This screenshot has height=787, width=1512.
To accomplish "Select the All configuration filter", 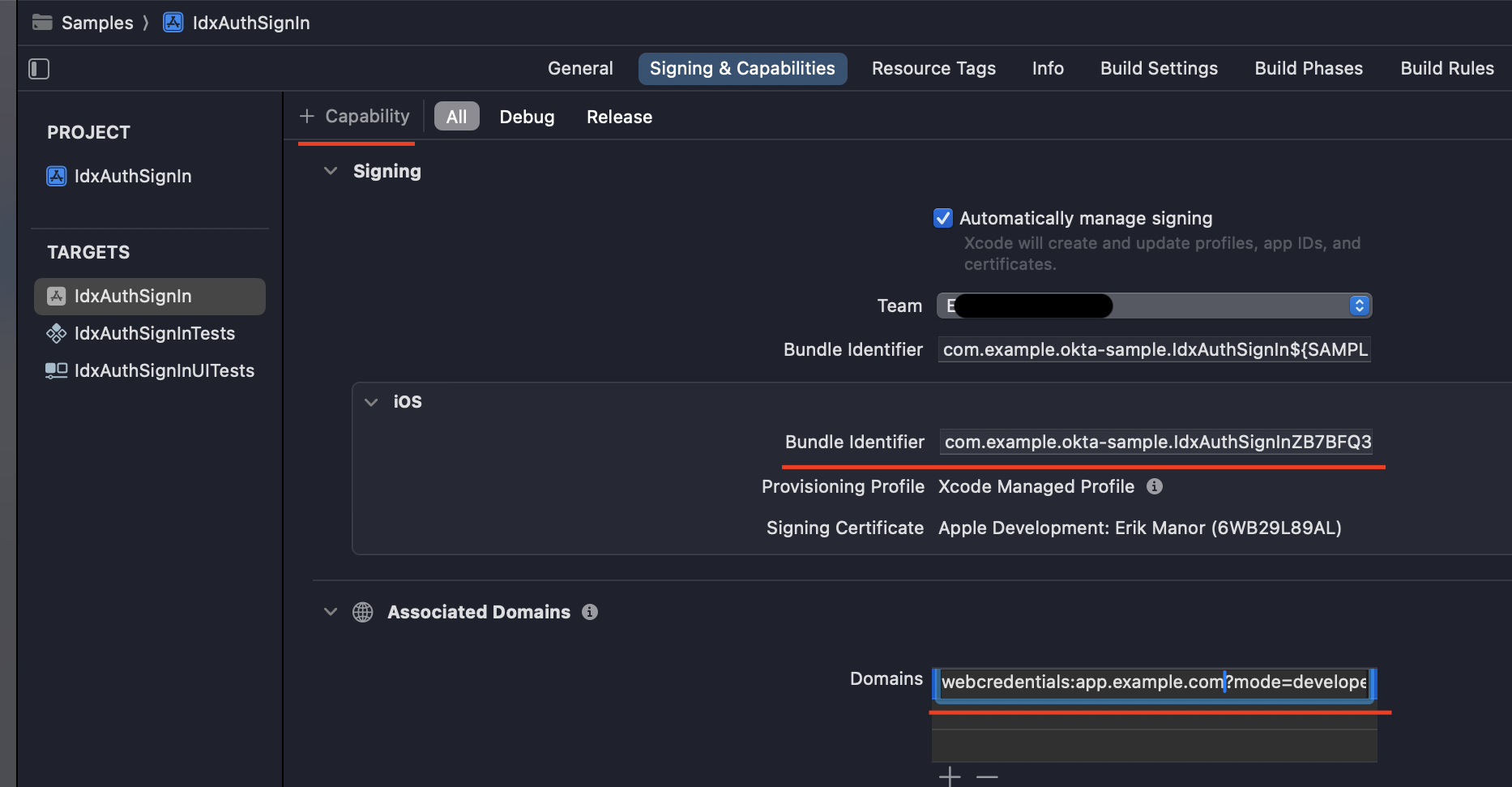I will [x=457, y=116].
